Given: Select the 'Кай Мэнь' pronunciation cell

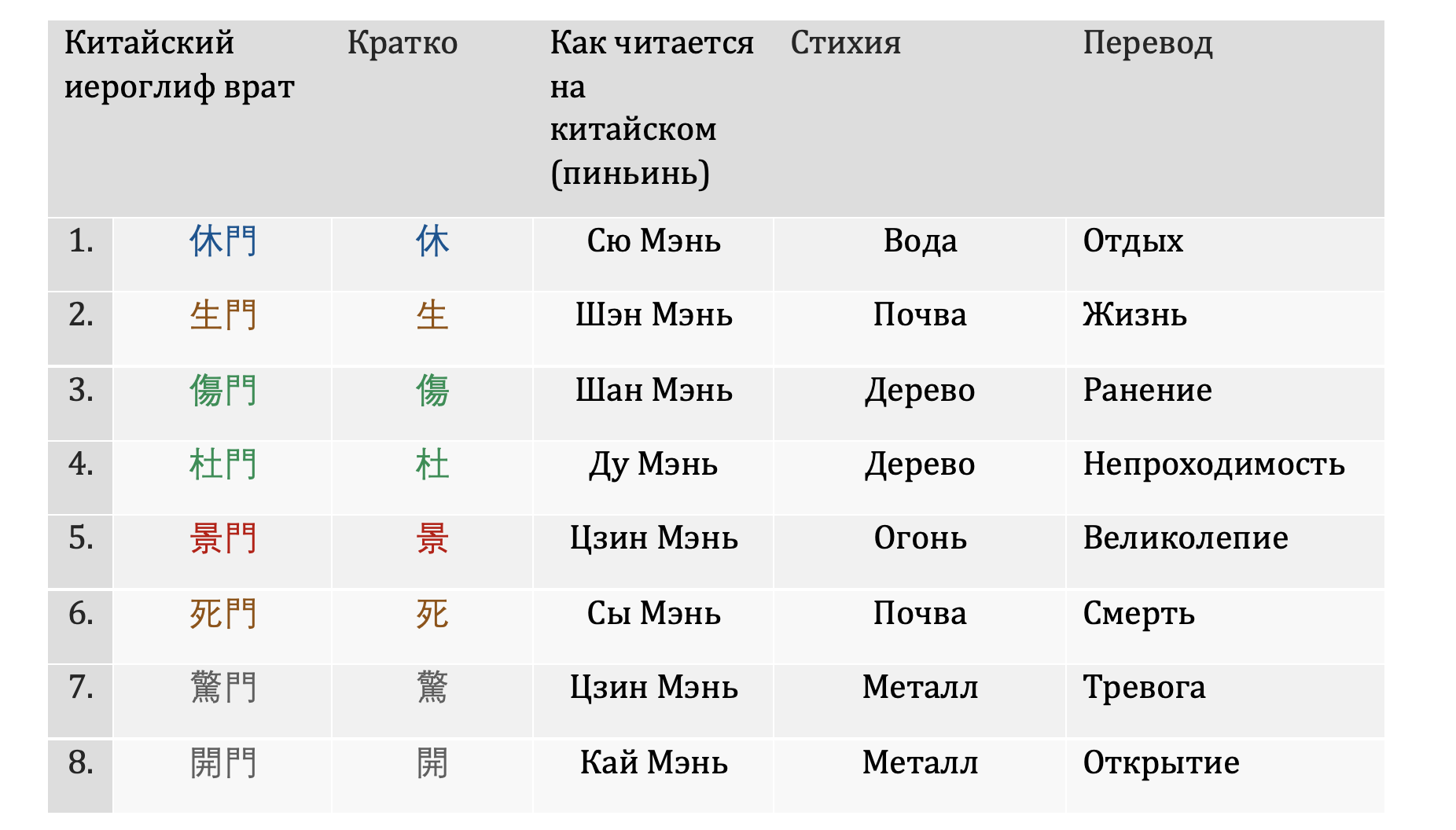Looking at the screenshot, I should pos(654,762).
